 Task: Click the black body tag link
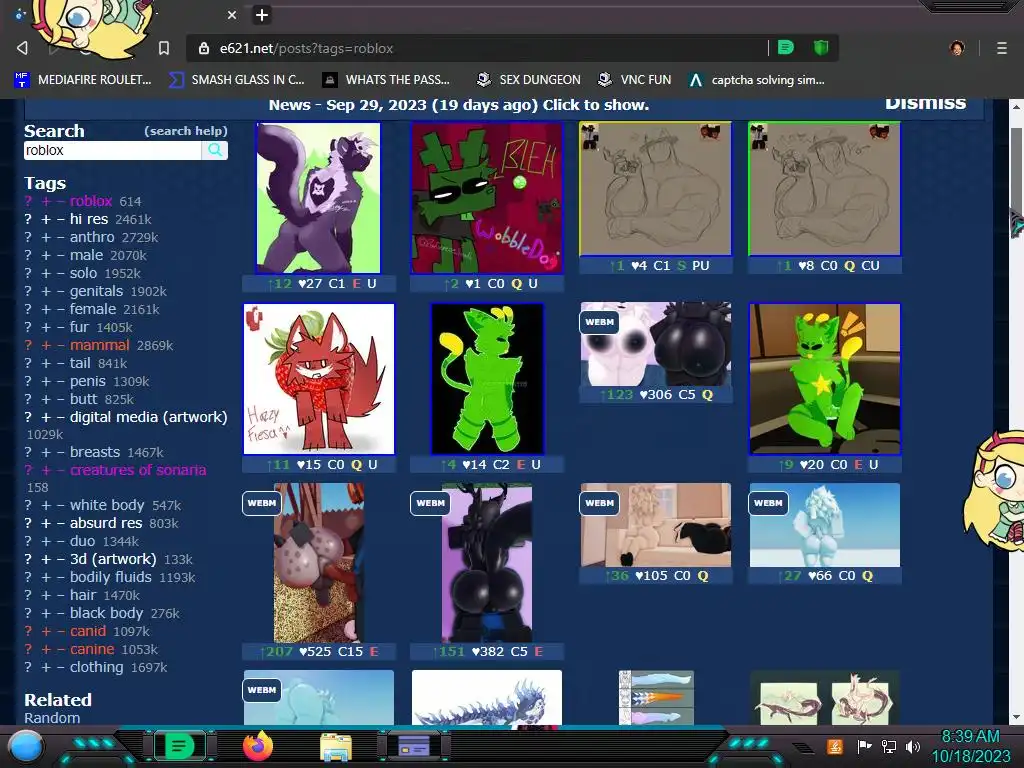[x=106, y=613]
